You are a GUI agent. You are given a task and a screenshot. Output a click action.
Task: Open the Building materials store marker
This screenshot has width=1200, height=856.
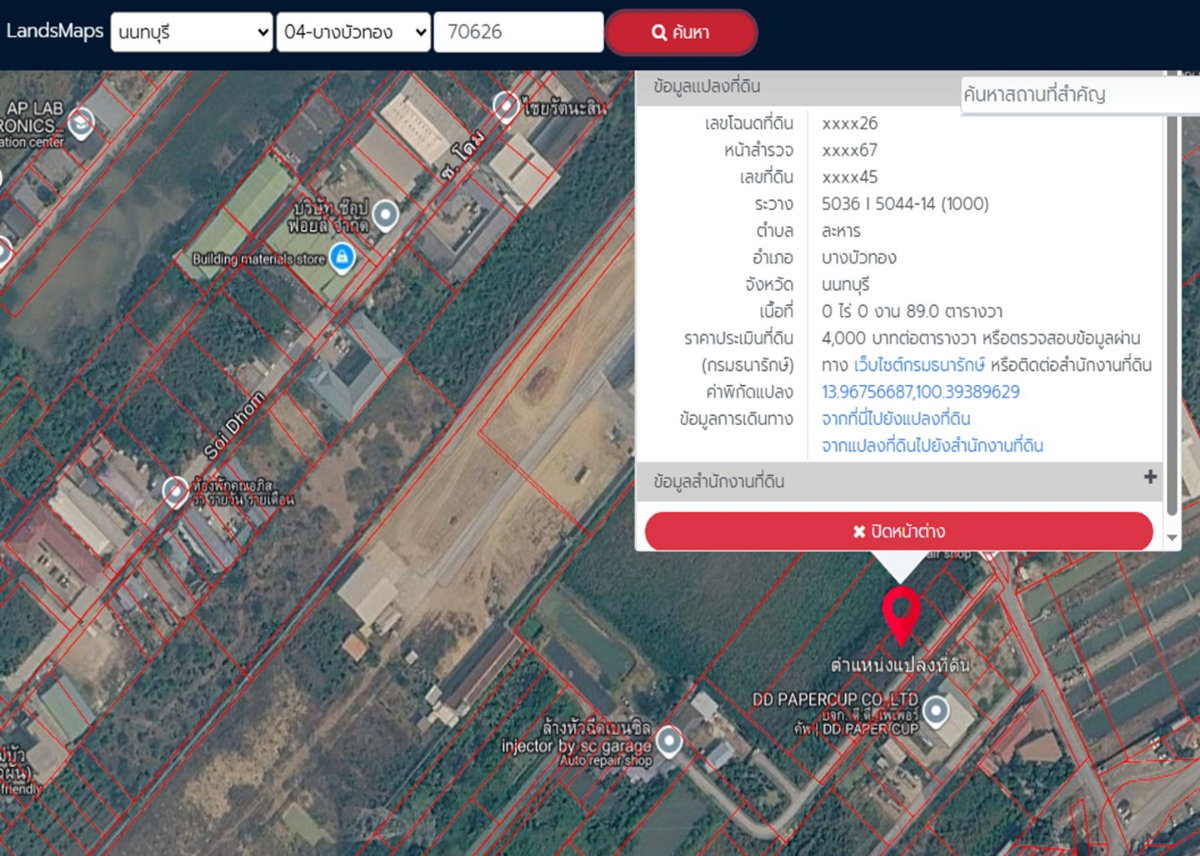pyautogui.click(x=342, y=257)
